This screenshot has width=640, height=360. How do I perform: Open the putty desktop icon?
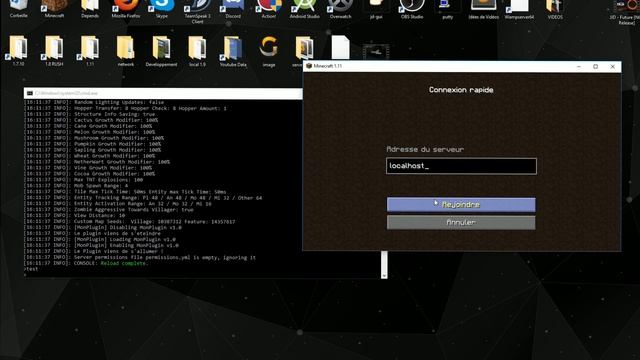tap(447, 8)
